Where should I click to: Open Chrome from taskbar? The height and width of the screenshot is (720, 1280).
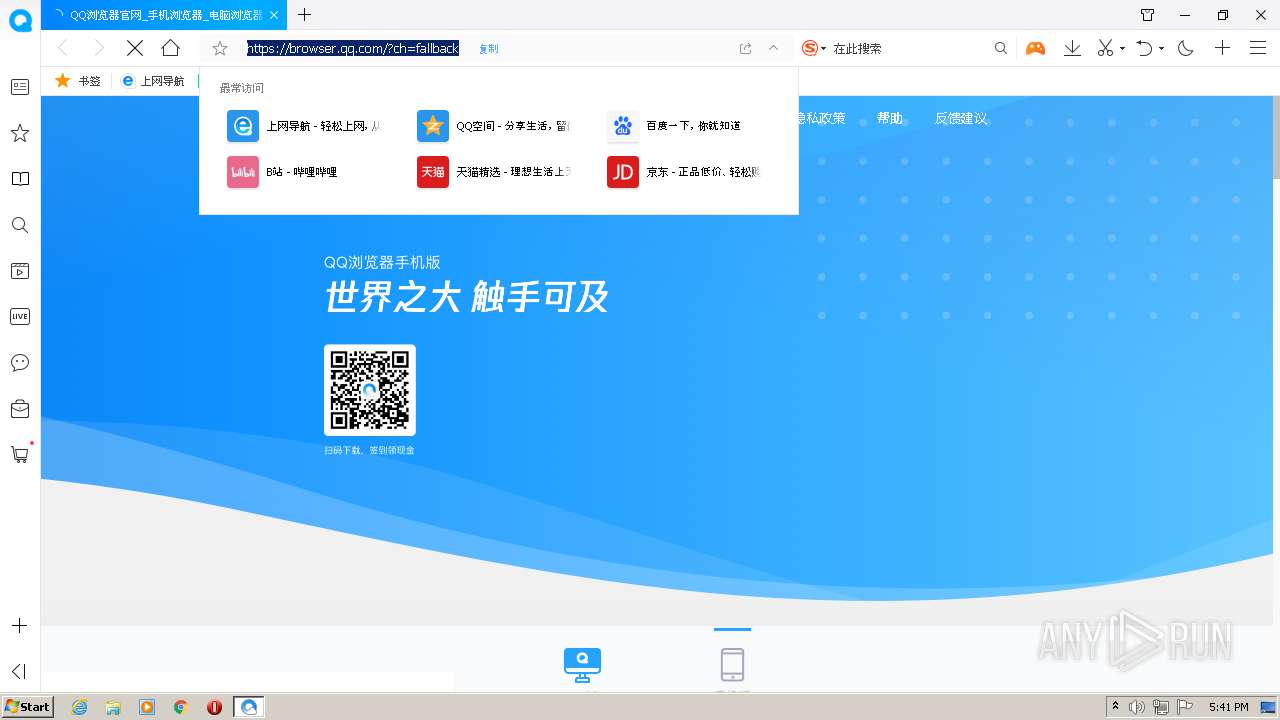(x=180, y=707)
